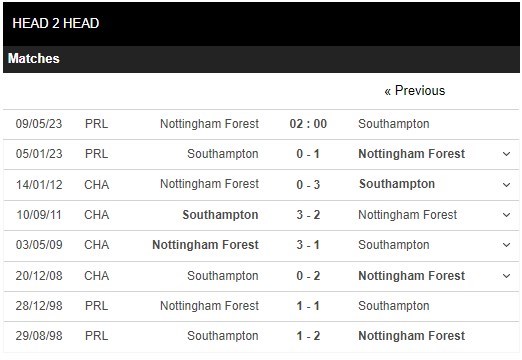Expand the 14/01/12 match details chevron

506,185
